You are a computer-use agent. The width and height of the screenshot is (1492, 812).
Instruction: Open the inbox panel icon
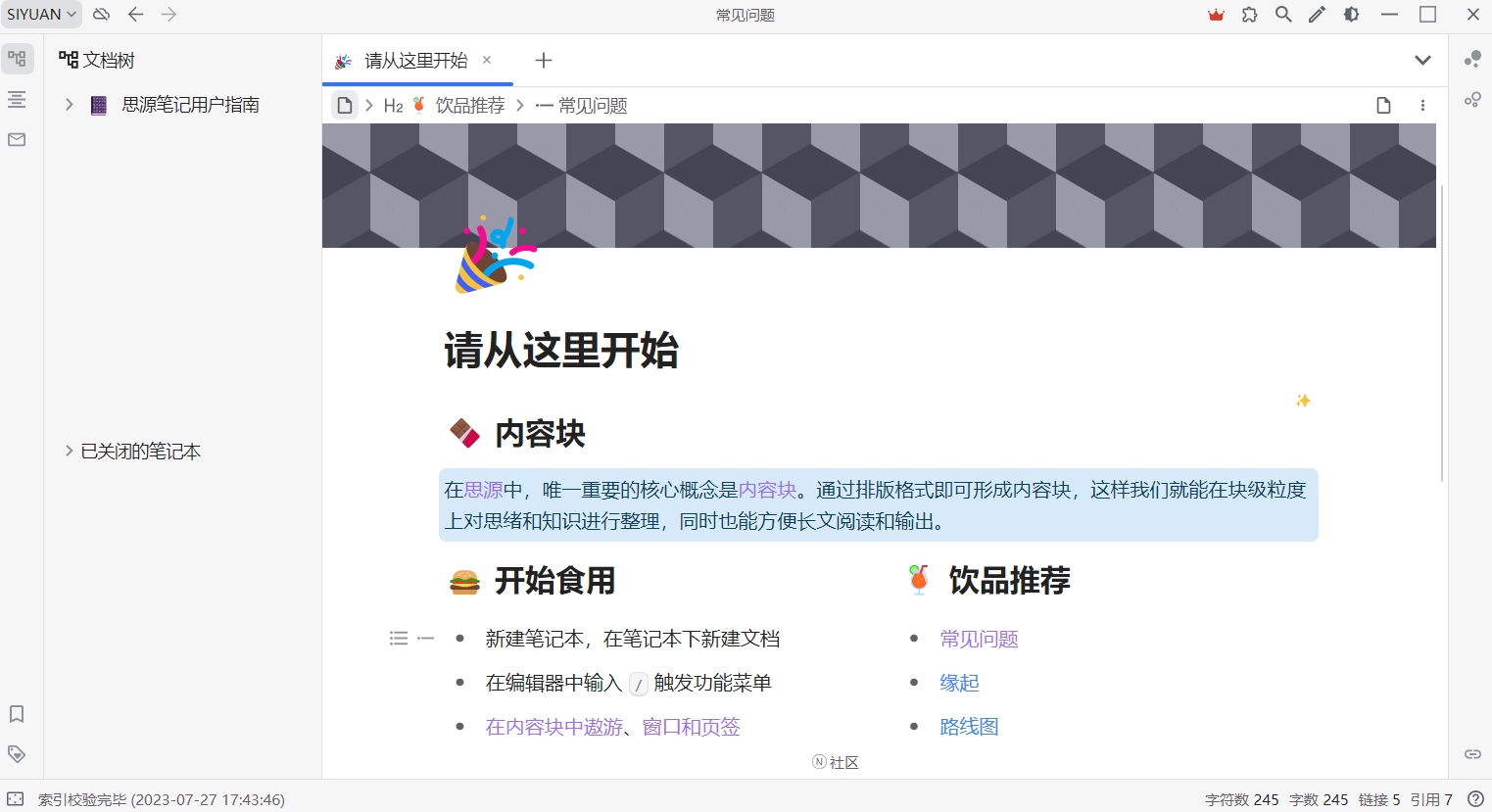[x=17, y=139]
